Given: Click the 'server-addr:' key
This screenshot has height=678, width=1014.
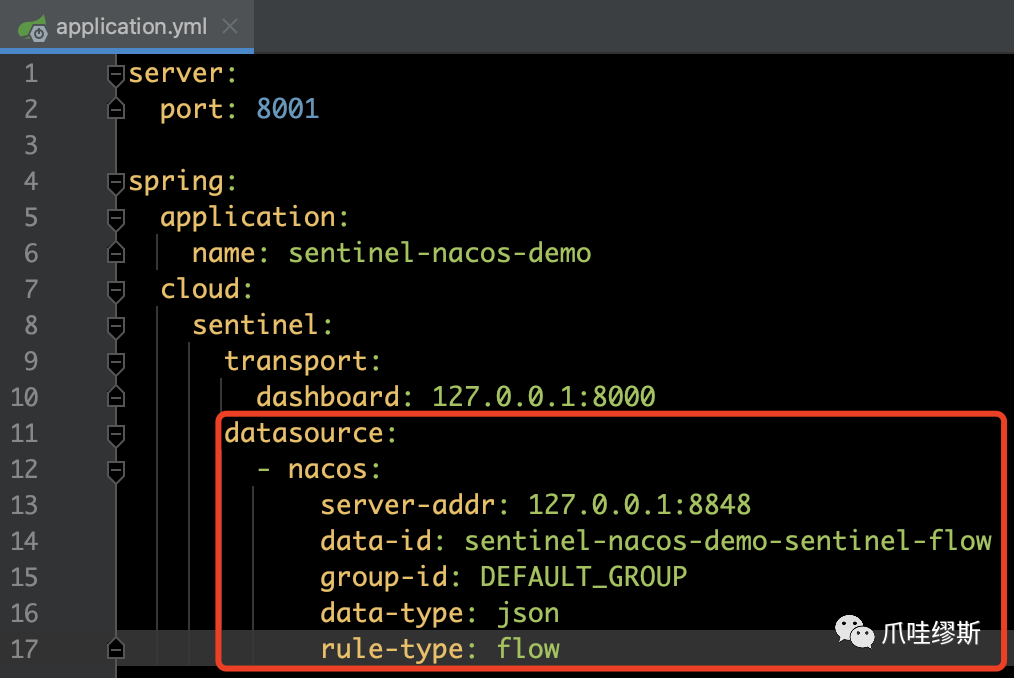Looking at the screenshot, I should [x=415, y=505].
